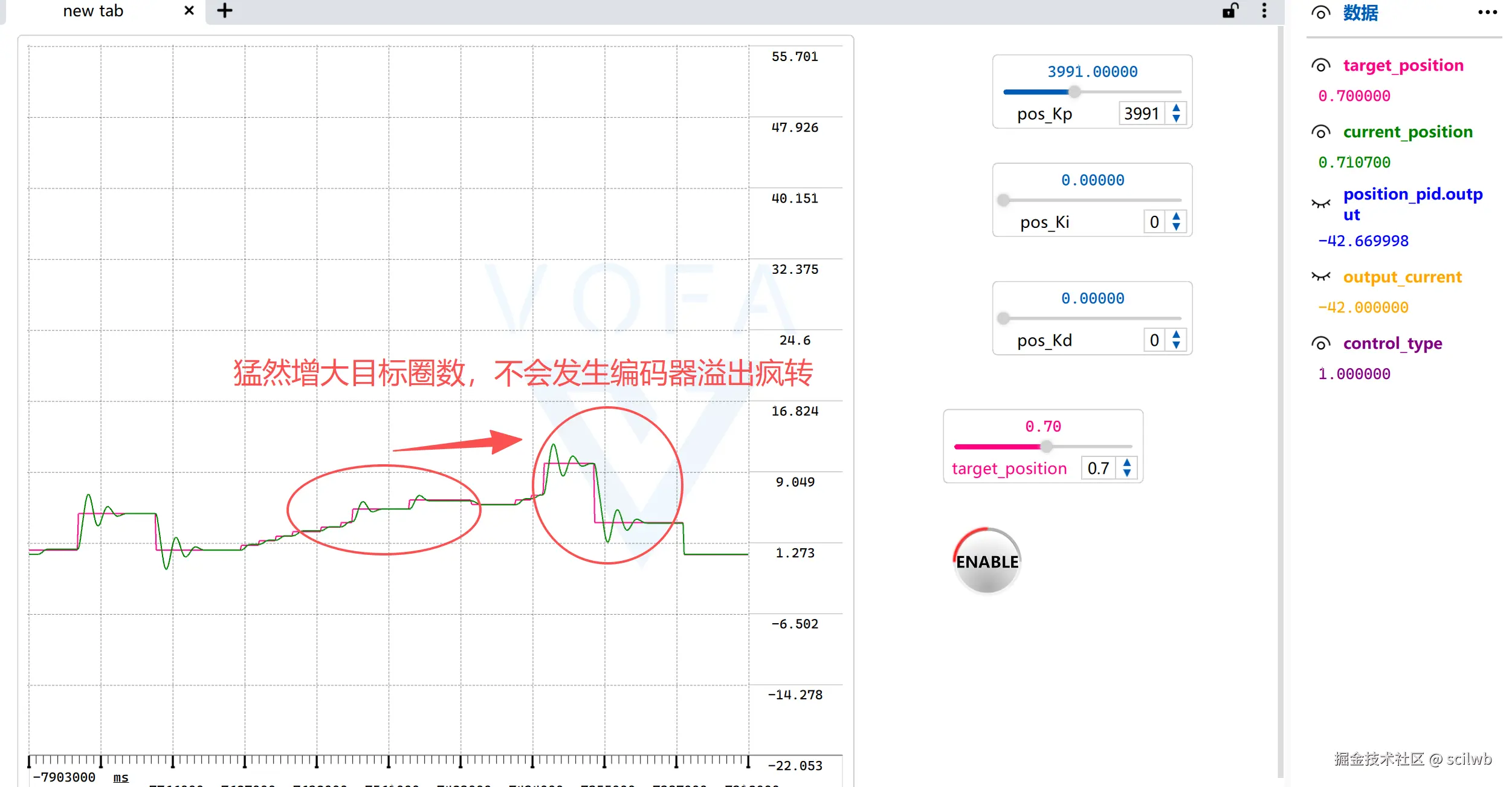Click the unlock padlock icon
Image resolution: width=1512 pixels, height=787 pixels.
pyautogui.click(x=1230, y=11)
